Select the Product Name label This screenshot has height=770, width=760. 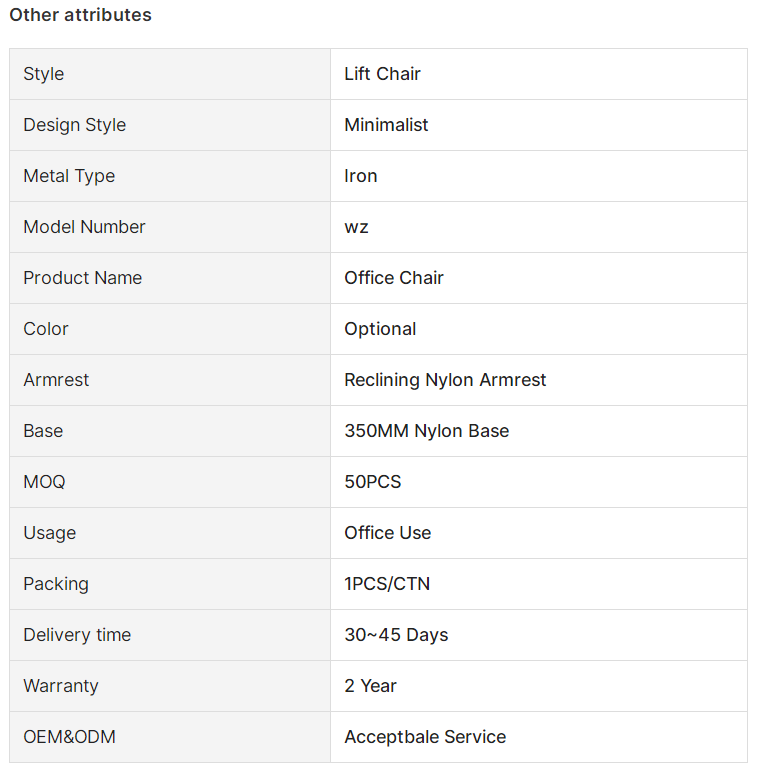coord(82,278)
